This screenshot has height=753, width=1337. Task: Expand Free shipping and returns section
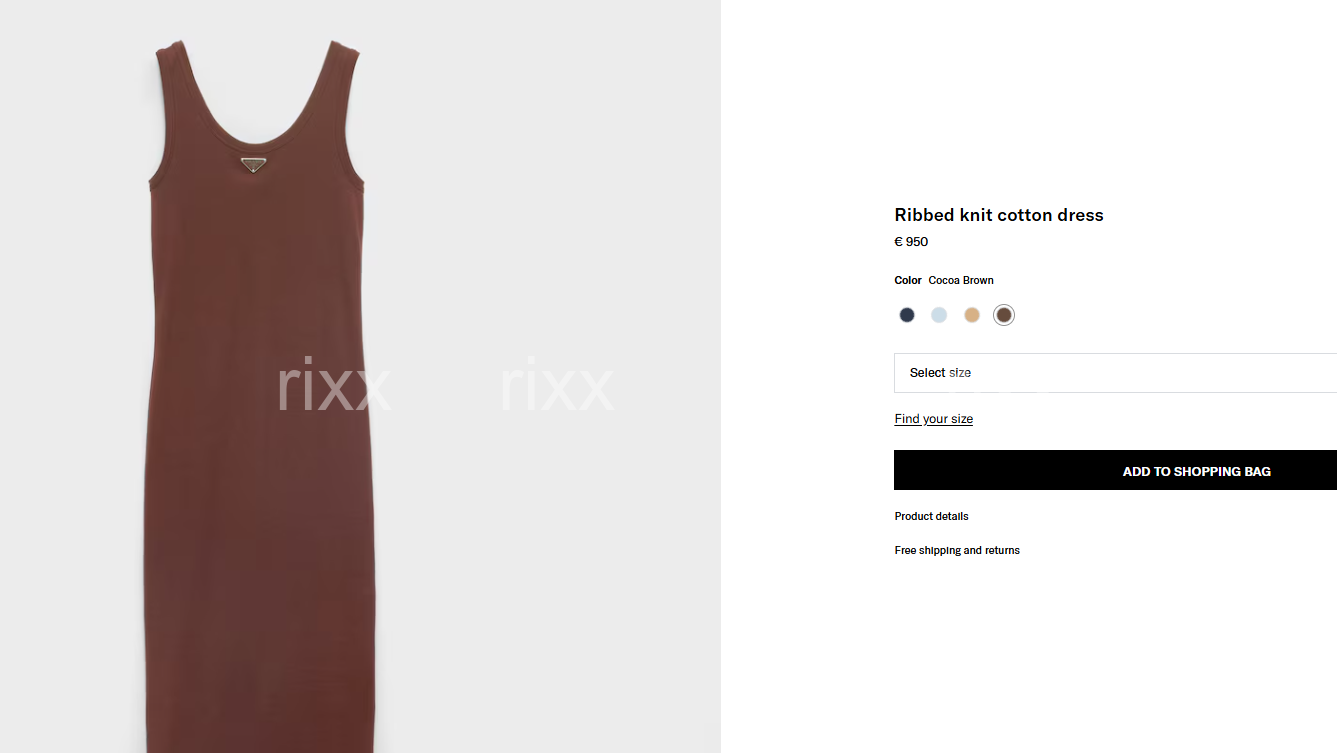pos(957,551)
